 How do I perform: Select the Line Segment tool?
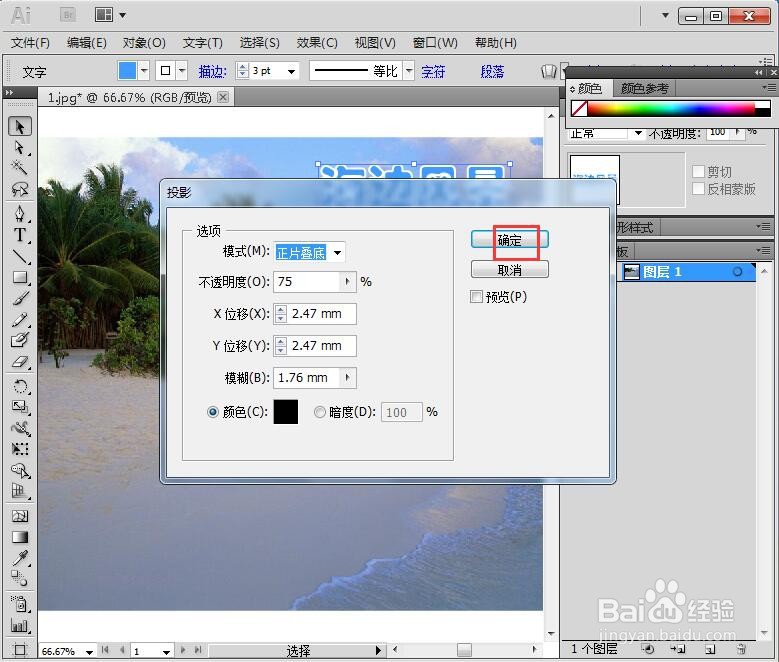point(20,256)
